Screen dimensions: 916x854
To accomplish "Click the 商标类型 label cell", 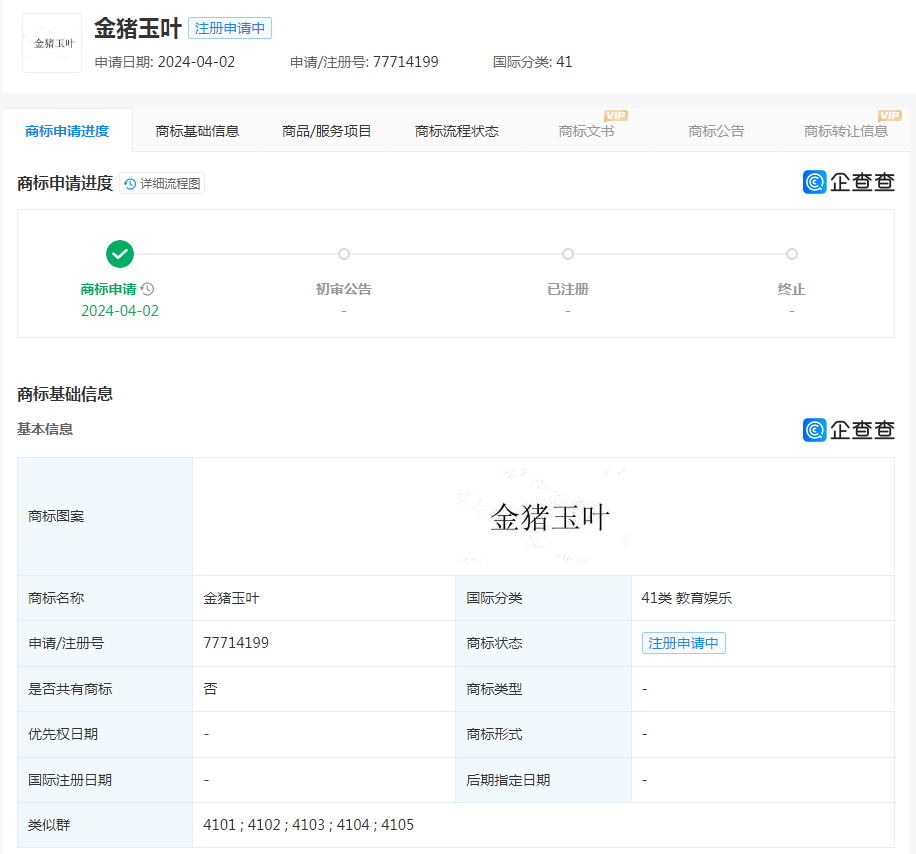I will 543,689.
